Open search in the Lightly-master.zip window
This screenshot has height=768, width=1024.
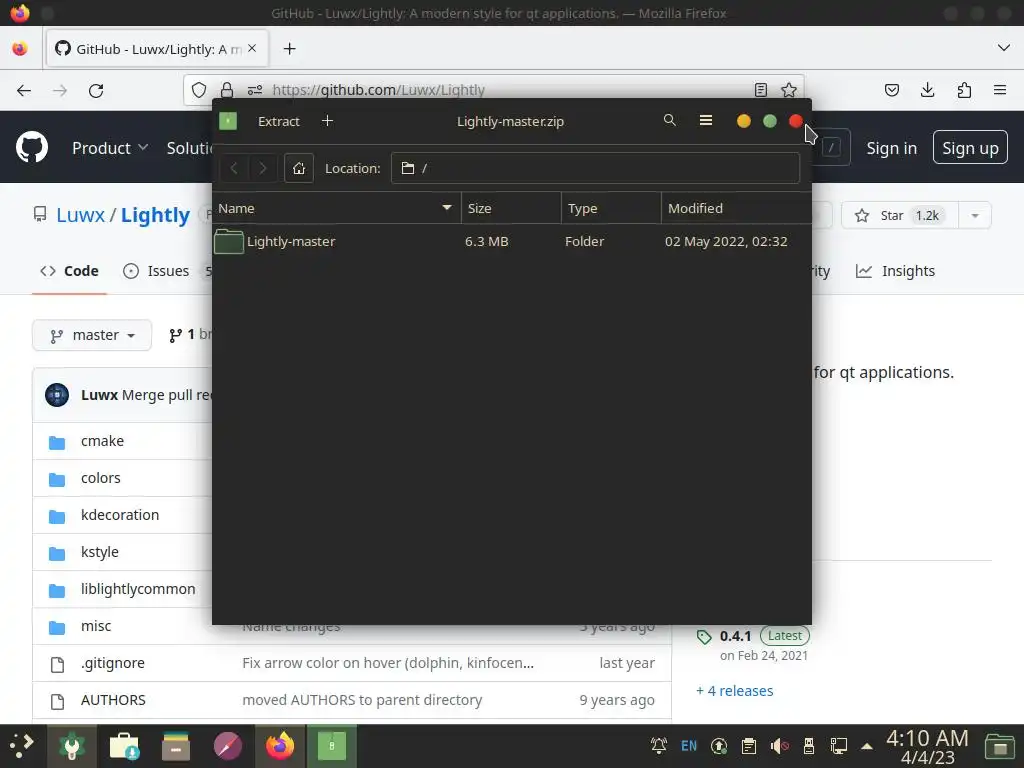tap(669, 120)
